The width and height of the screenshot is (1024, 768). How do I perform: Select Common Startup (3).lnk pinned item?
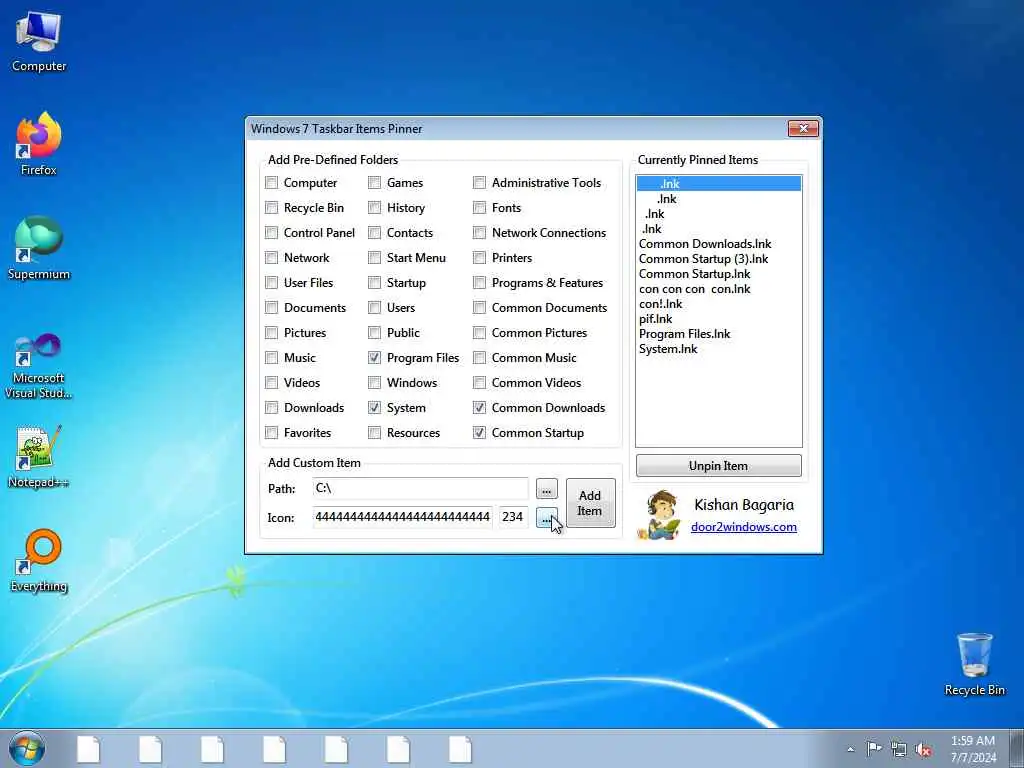click(x=718, y=259)
